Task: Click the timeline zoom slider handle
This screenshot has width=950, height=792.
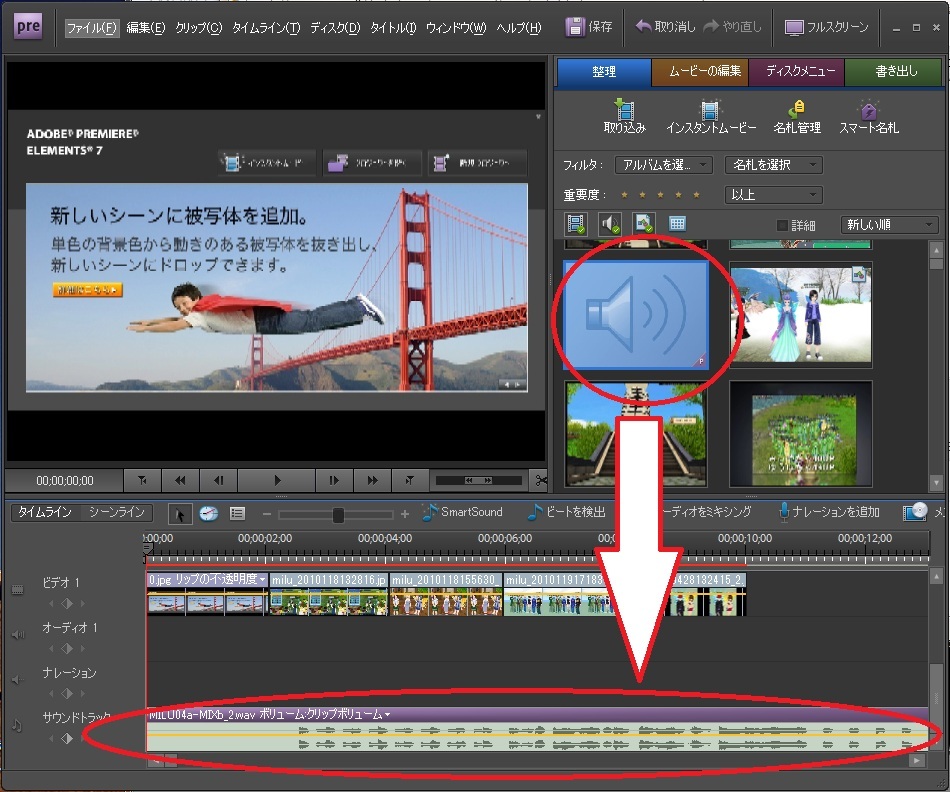Action: (338, 514)
